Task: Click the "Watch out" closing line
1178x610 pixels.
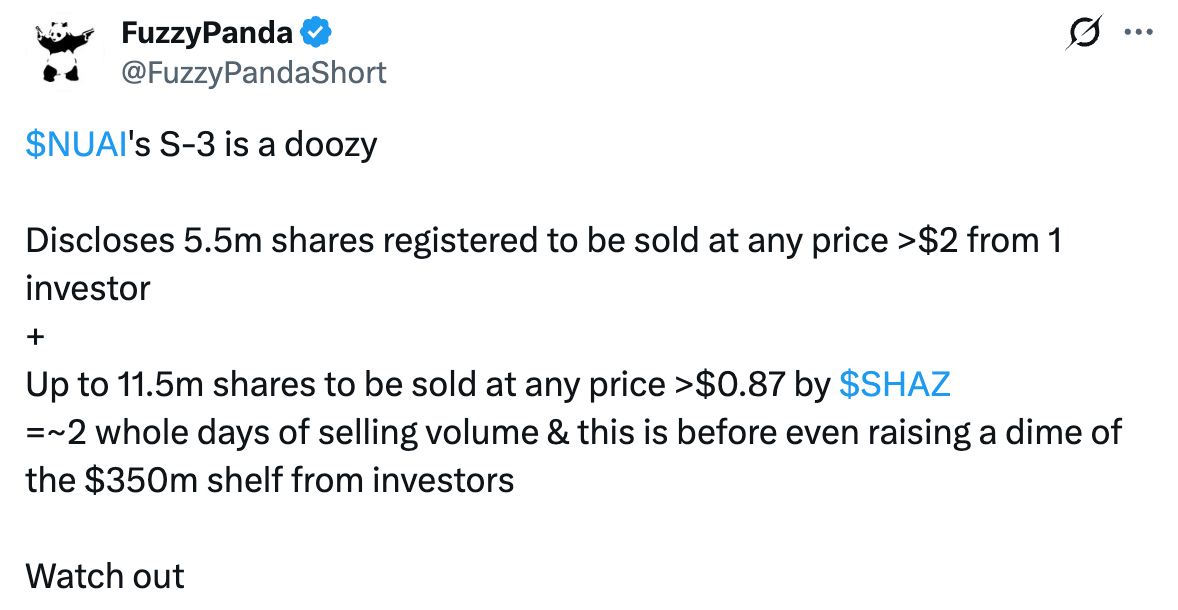Action: coord(105,576)
